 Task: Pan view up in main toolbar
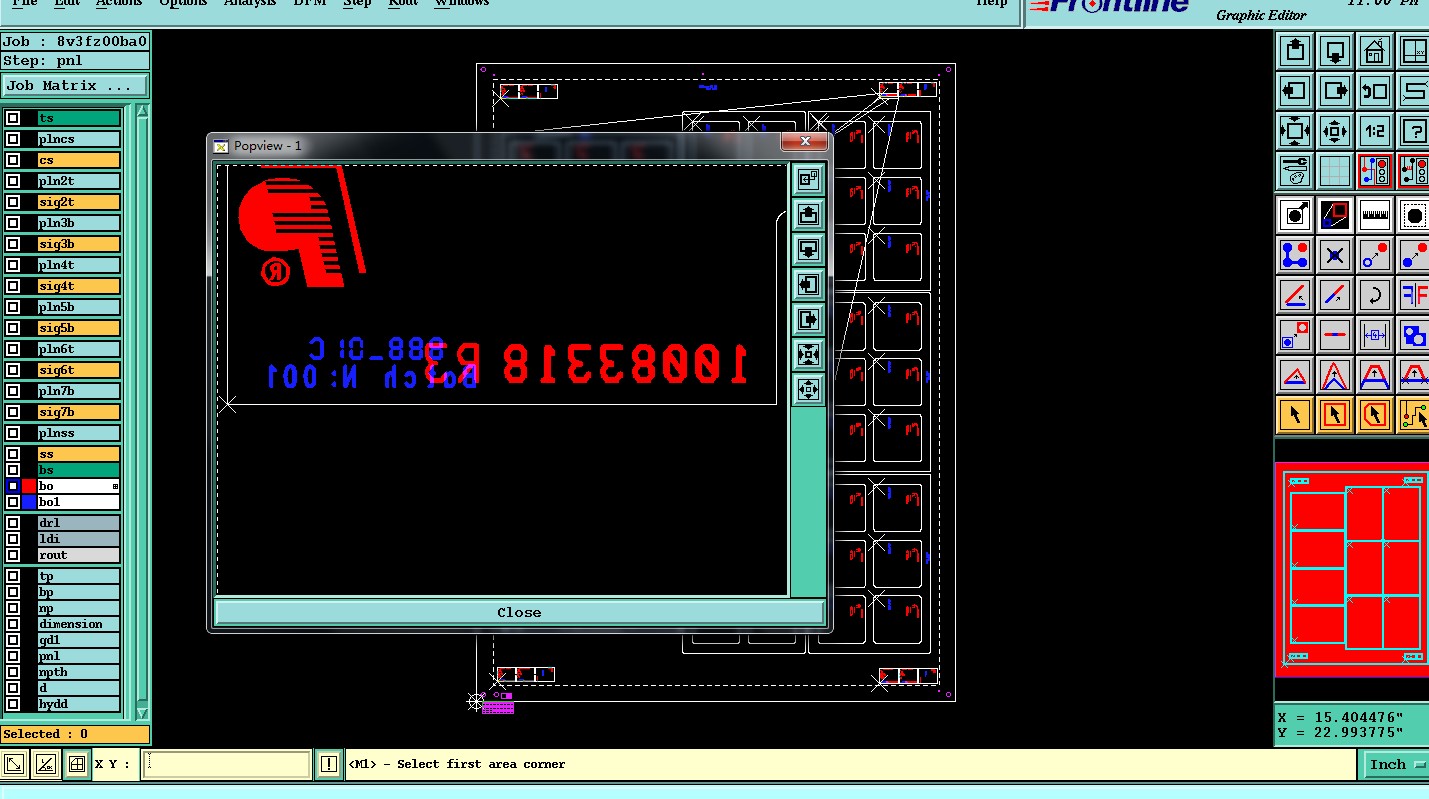[1295, 50]
